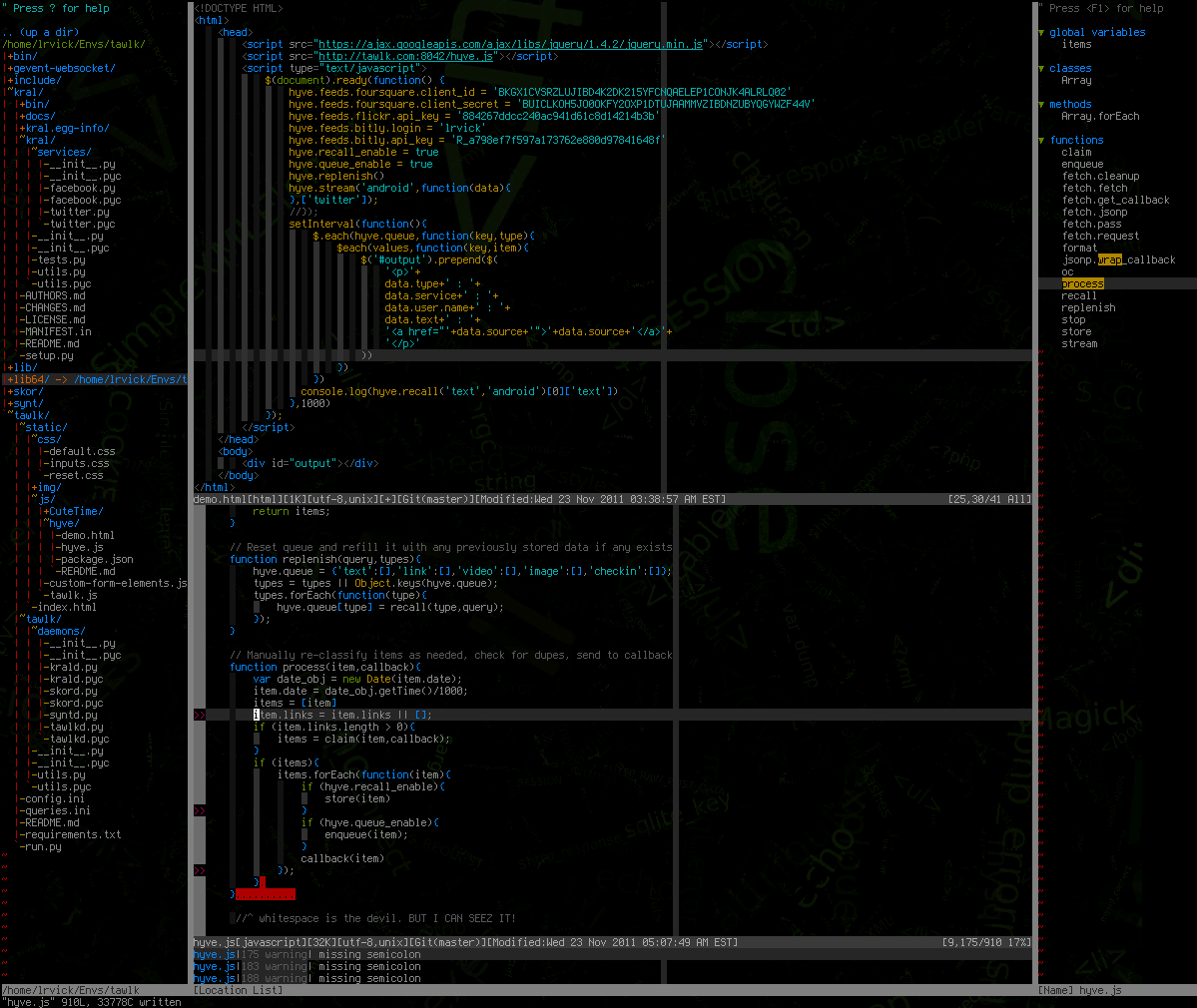Open index.html in the file tree
Screen dimensions: 1197x1008
click(x=67, y=608)
